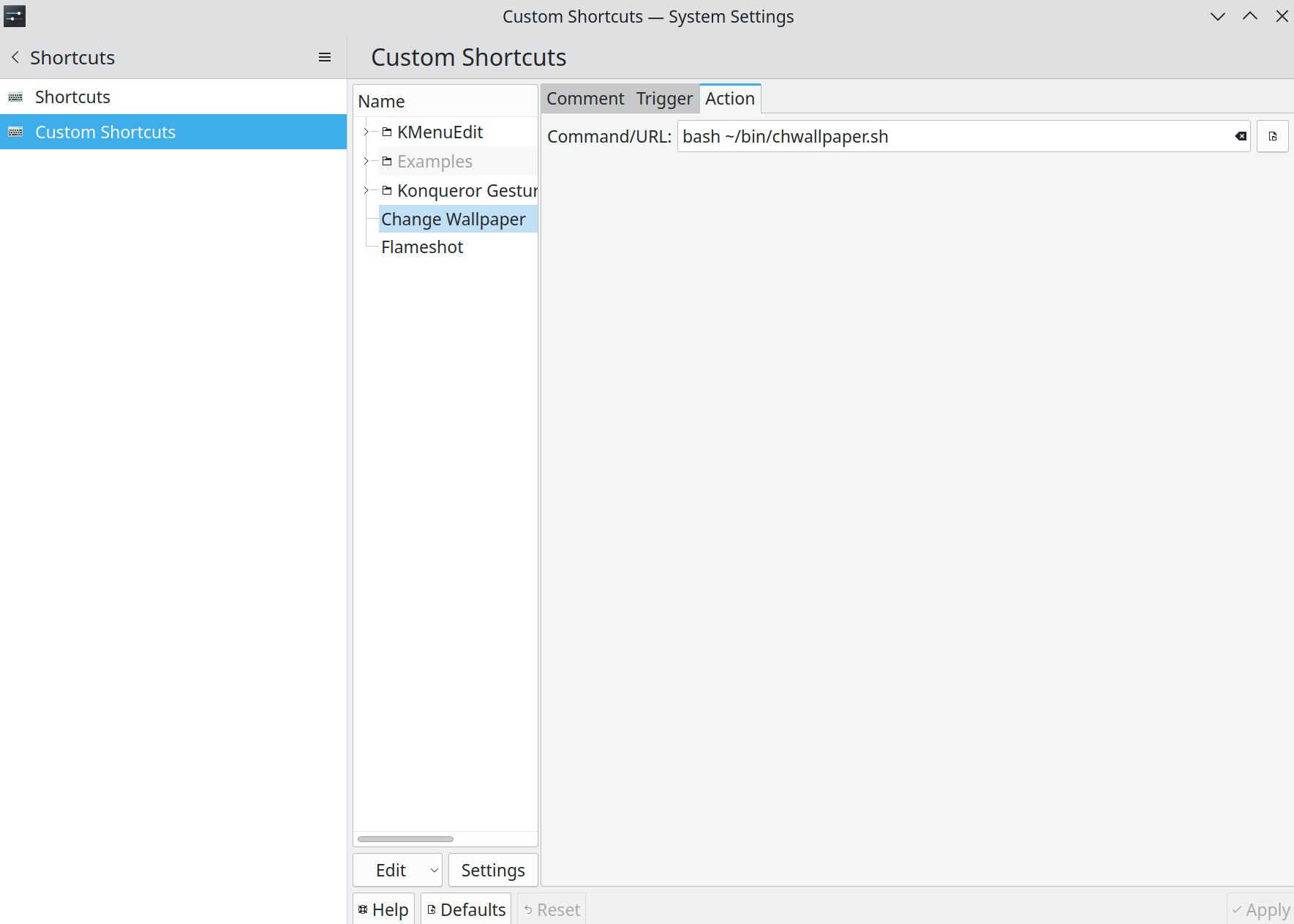Click the Settings button
1294x924 pixels.
click(x=492, y=870)
